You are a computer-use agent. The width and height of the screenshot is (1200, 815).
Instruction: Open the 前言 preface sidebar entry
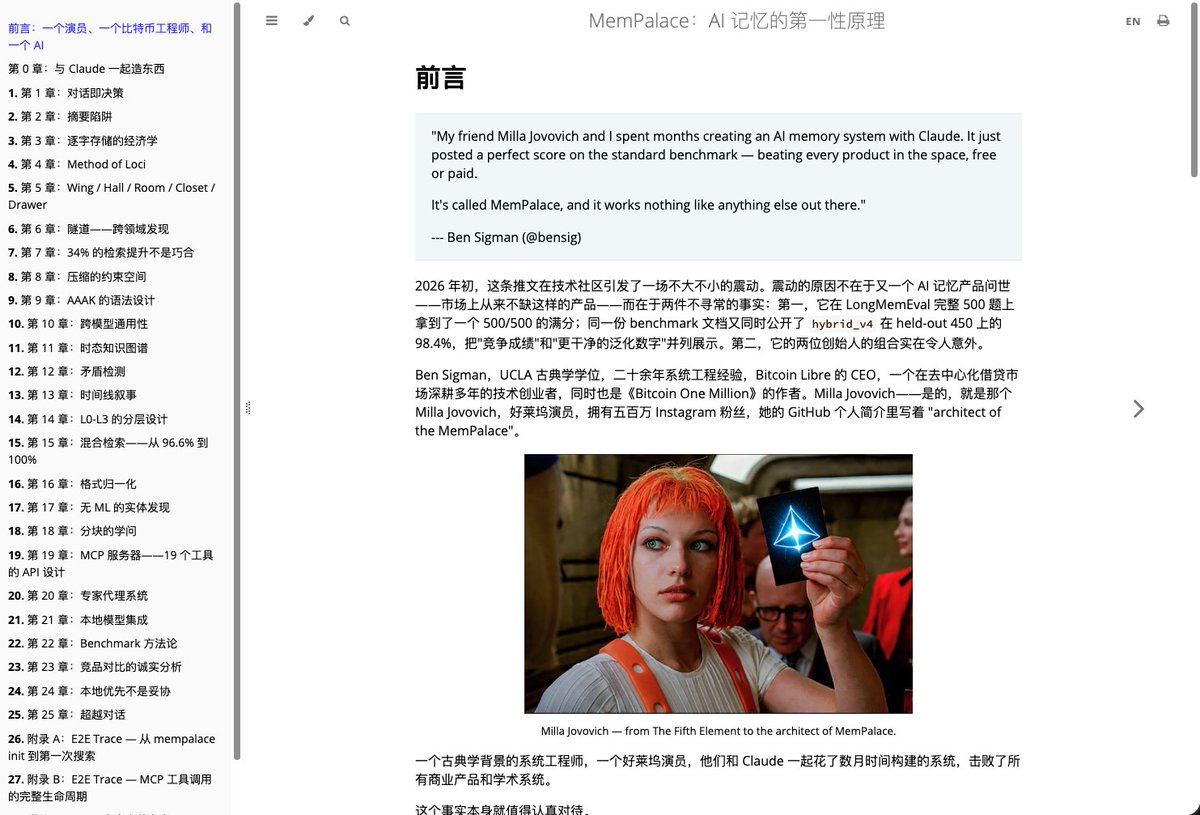click(x=110, y=37)
